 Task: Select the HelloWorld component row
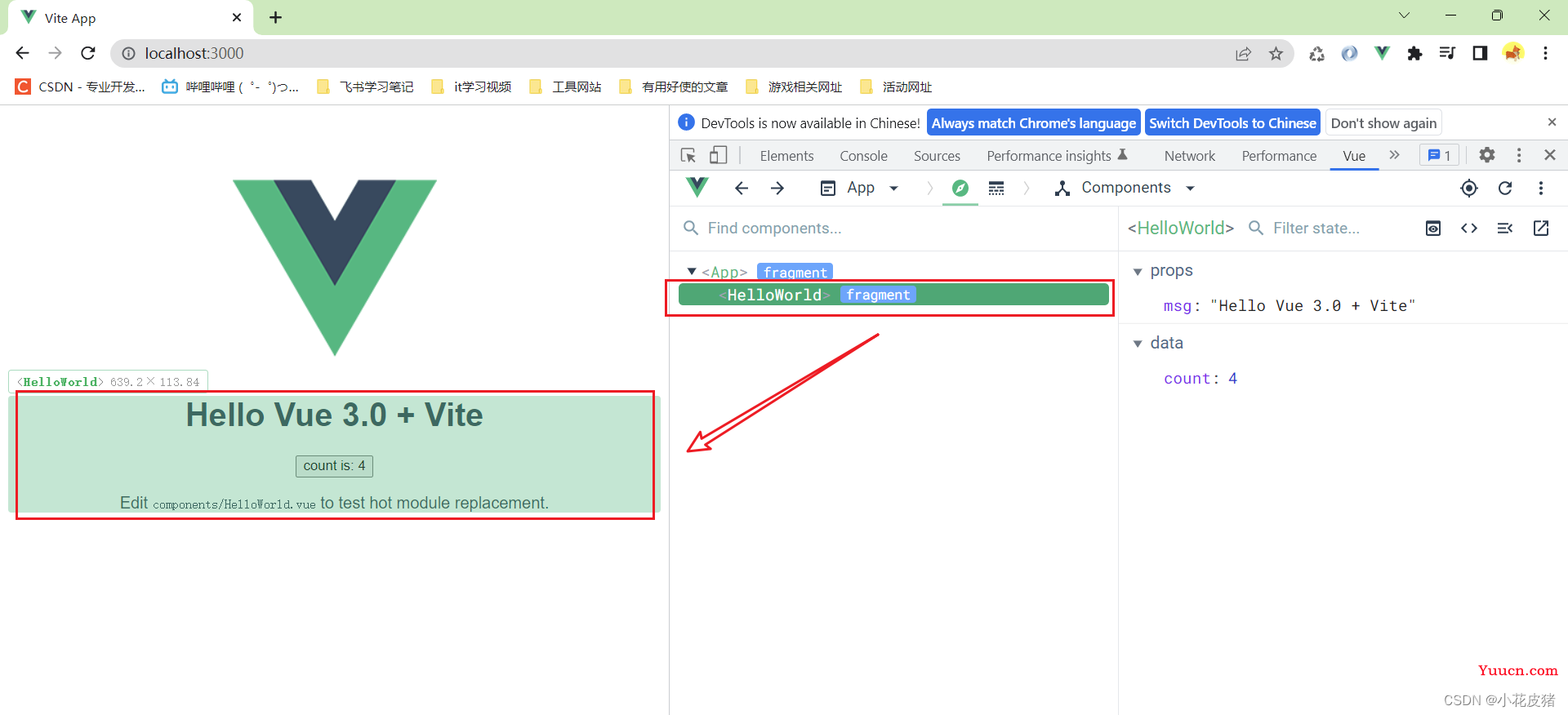(x=893, y=295)
